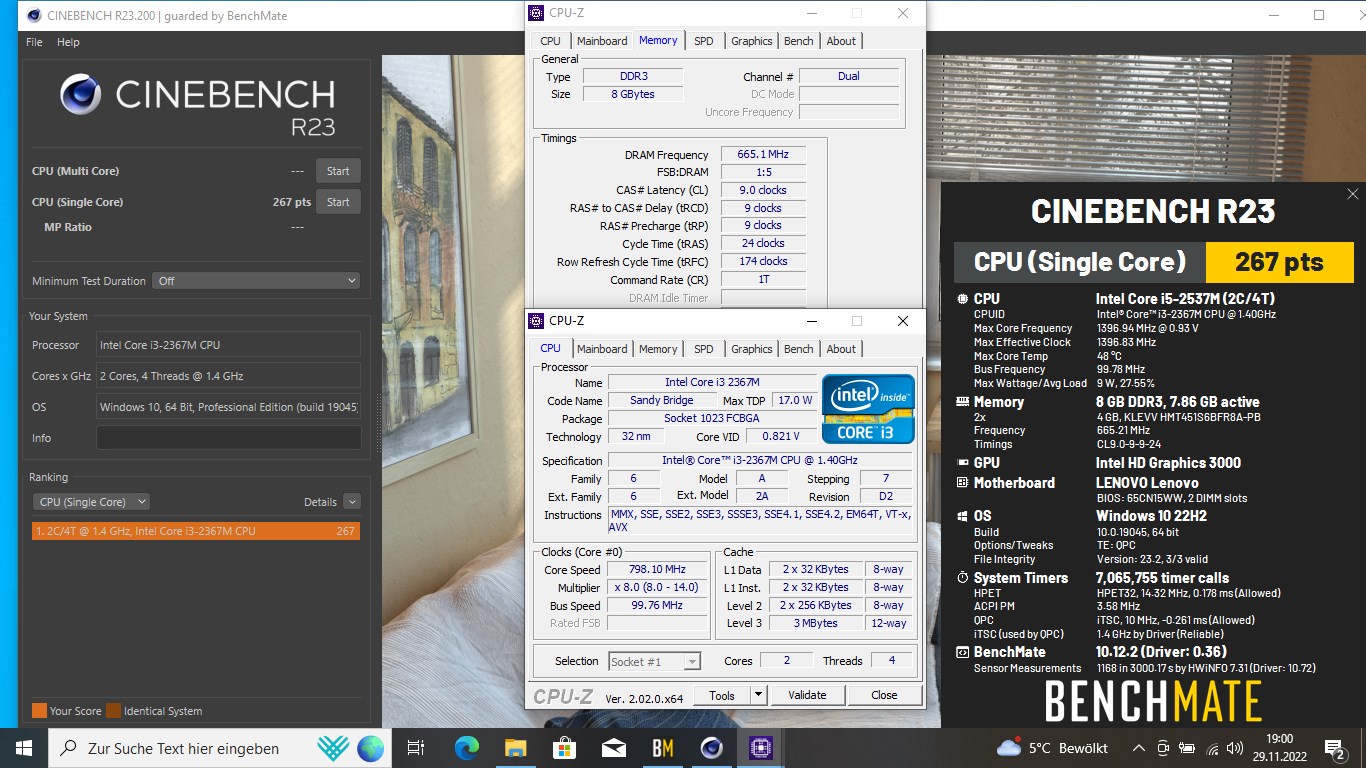Open SPD tab in lower CPU-Z
The width and height of the screenshot is (1366, 768).
[704, 349]
